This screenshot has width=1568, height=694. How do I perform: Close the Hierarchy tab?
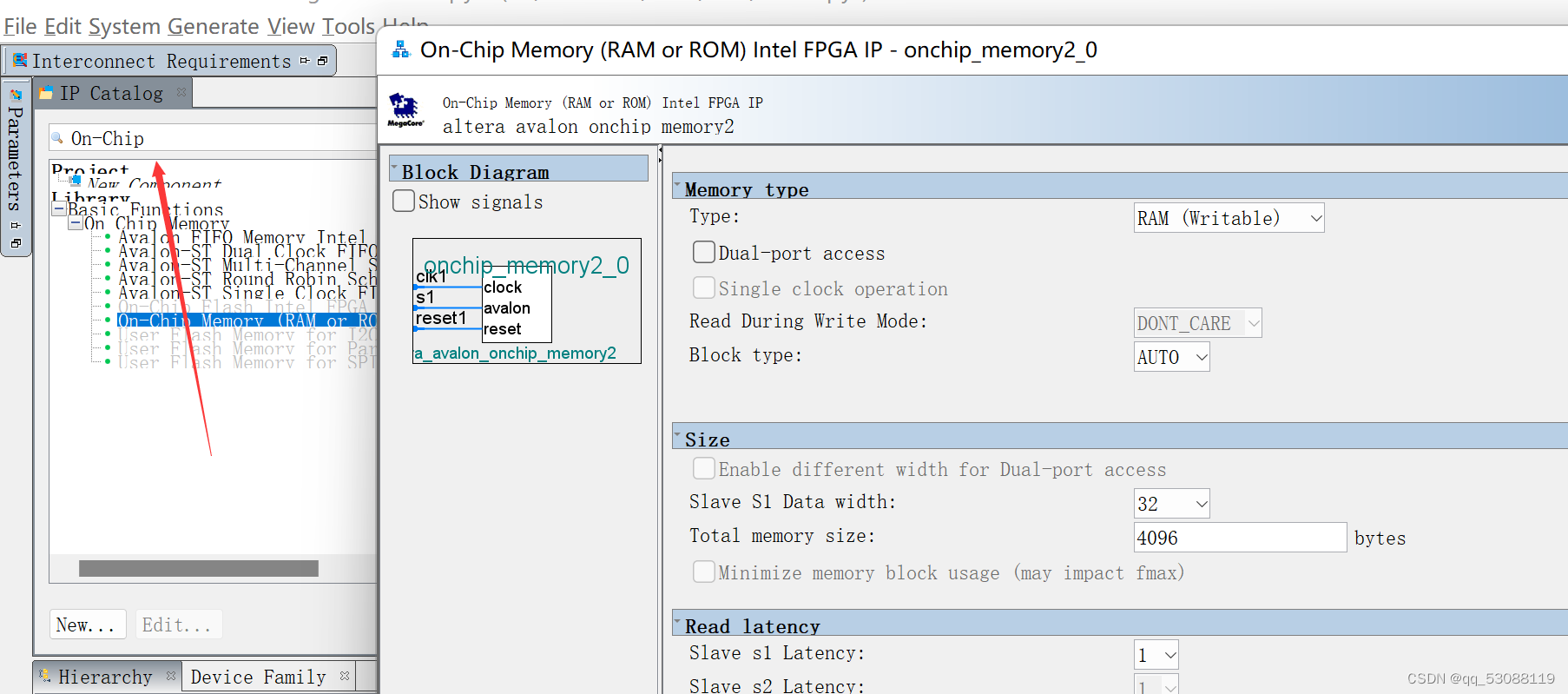(x=171, y=675)
